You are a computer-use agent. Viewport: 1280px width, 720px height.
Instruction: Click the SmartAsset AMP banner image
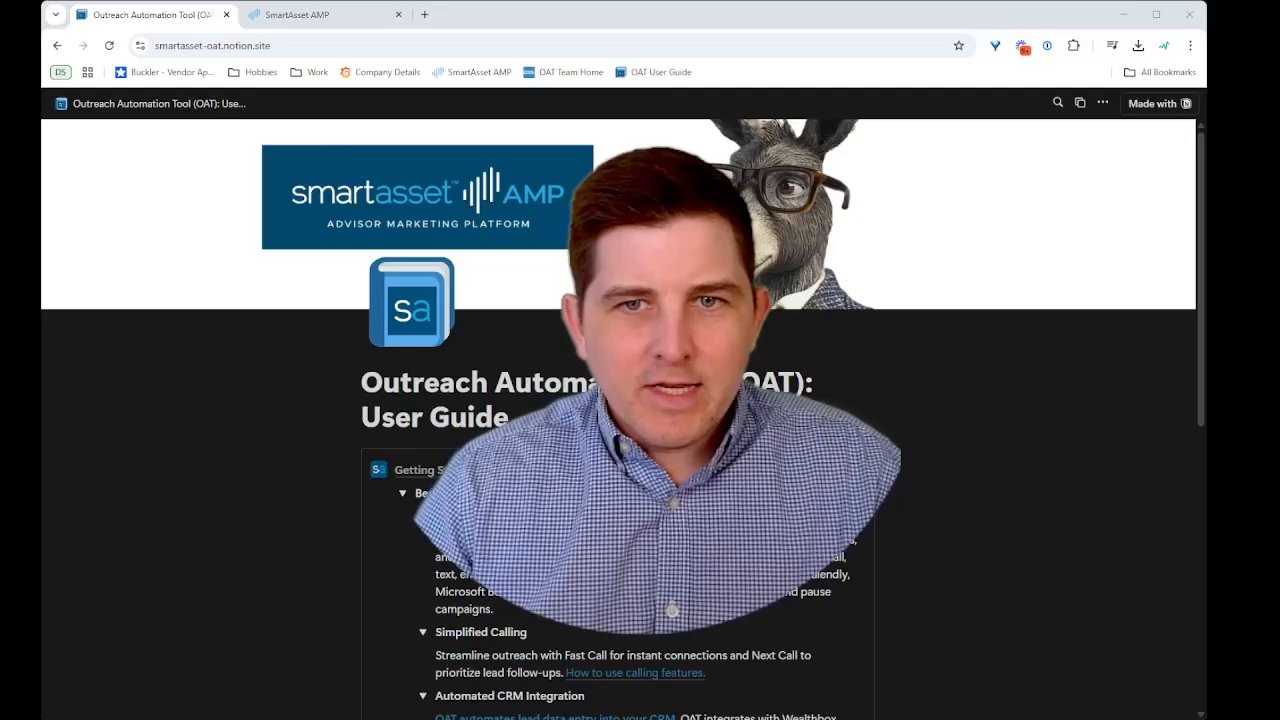[x=427, y=197]
